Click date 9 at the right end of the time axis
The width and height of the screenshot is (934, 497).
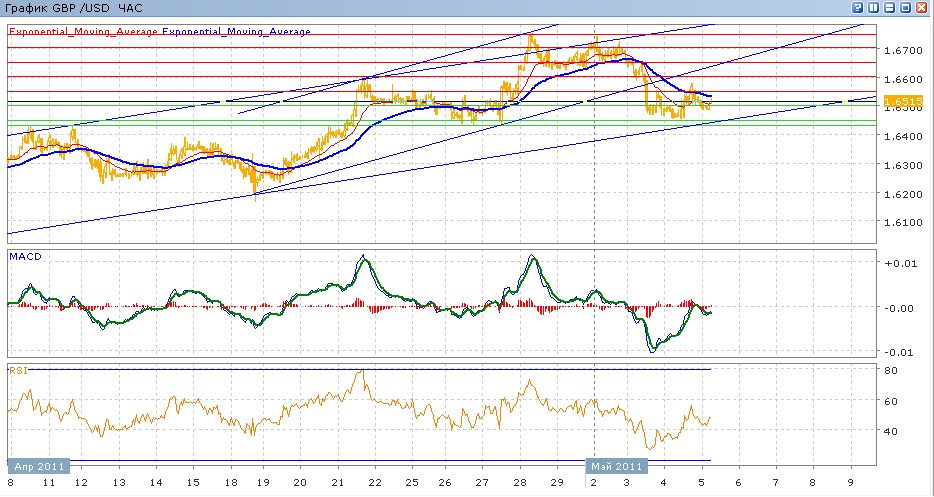pyautogui.click(x=851, y=482)
